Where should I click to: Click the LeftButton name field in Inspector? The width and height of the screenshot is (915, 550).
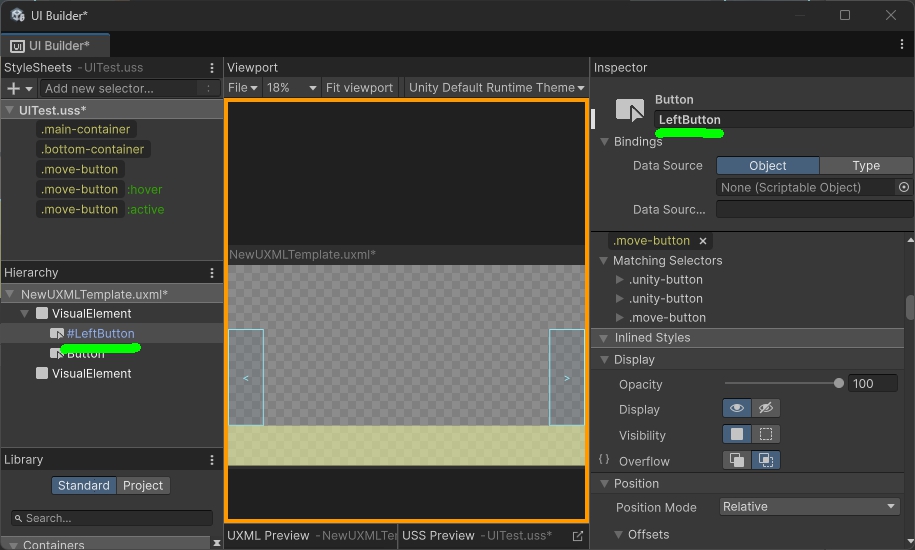[783, 120]
